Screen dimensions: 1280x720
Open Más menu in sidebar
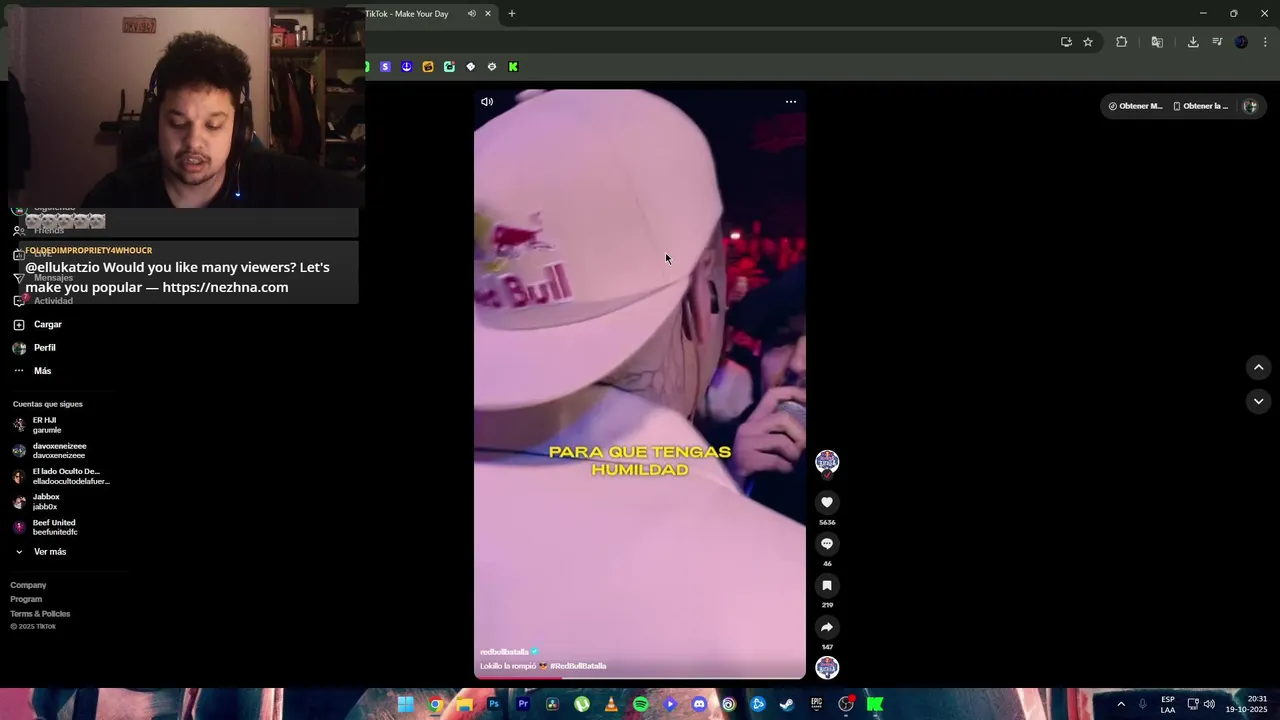pos(32,371)
